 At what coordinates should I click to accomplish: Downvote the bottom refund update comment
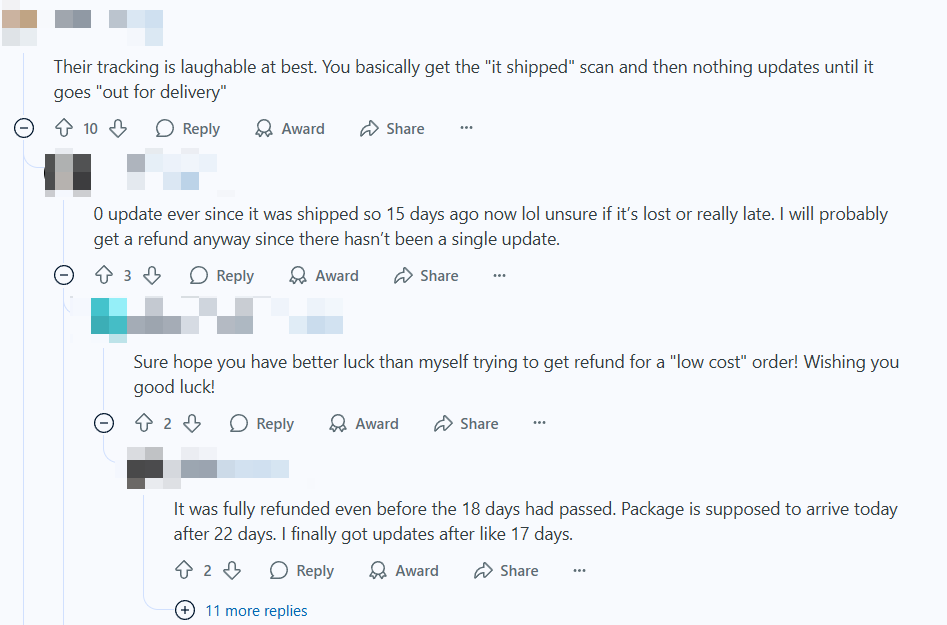[x=231, y=570]
